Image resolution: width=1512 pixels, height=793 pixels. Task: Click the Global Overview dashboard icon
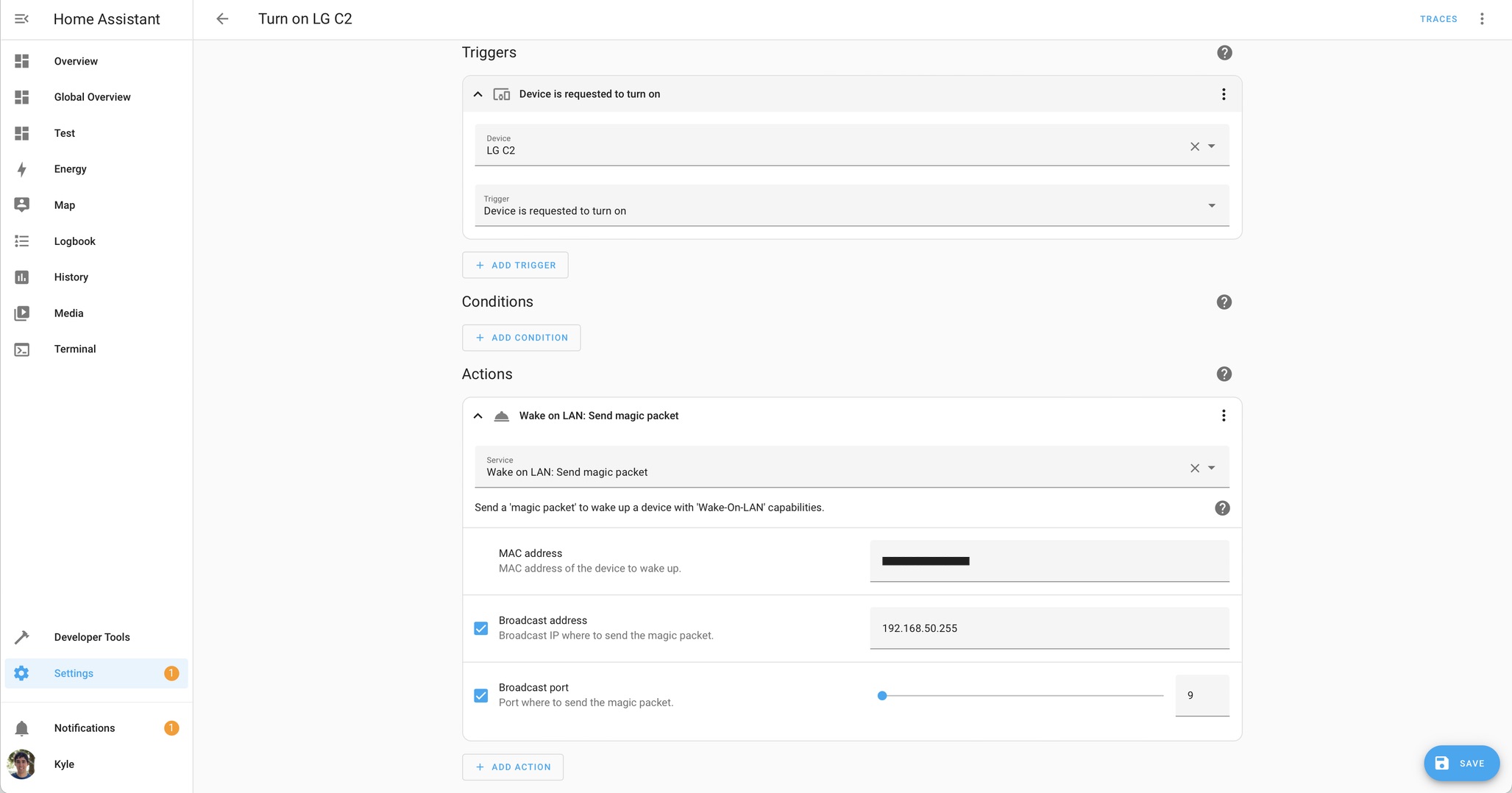(22, 97)
